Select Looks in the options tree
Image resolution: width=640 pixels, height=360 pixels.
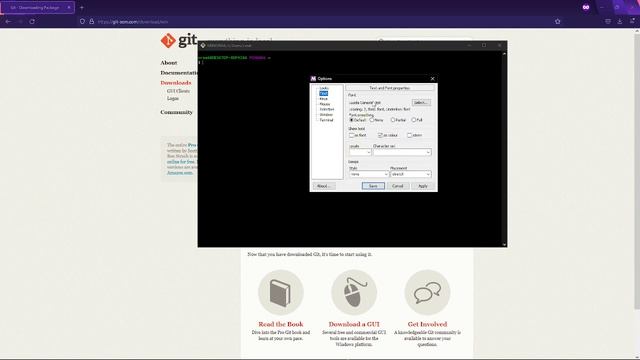tap(324, 88)
